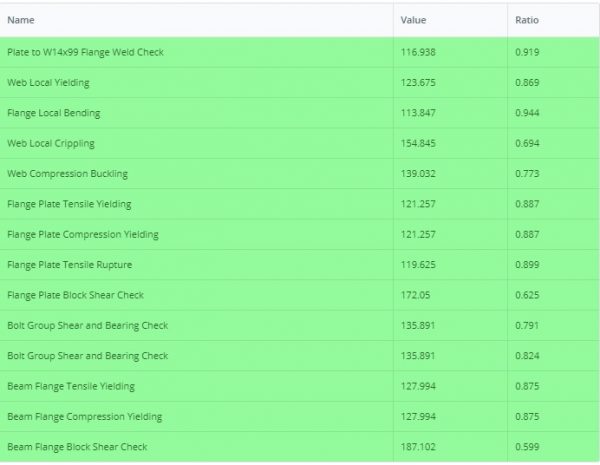Choose the Beam Flange Tensile Yielding row

[x=70, y=386]
